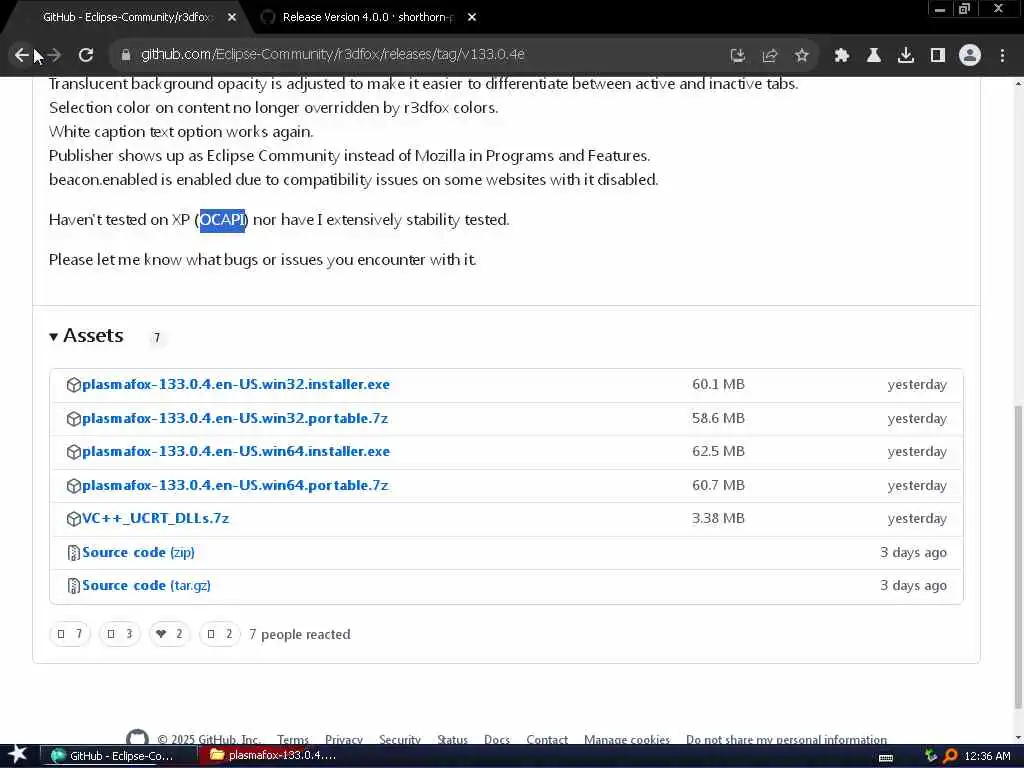Image resolution: width=1024 pixels, height=768 pixels.
Task: Go forward with the browser forward arrow
Action: pyautogui.click(x=54, y=56)
